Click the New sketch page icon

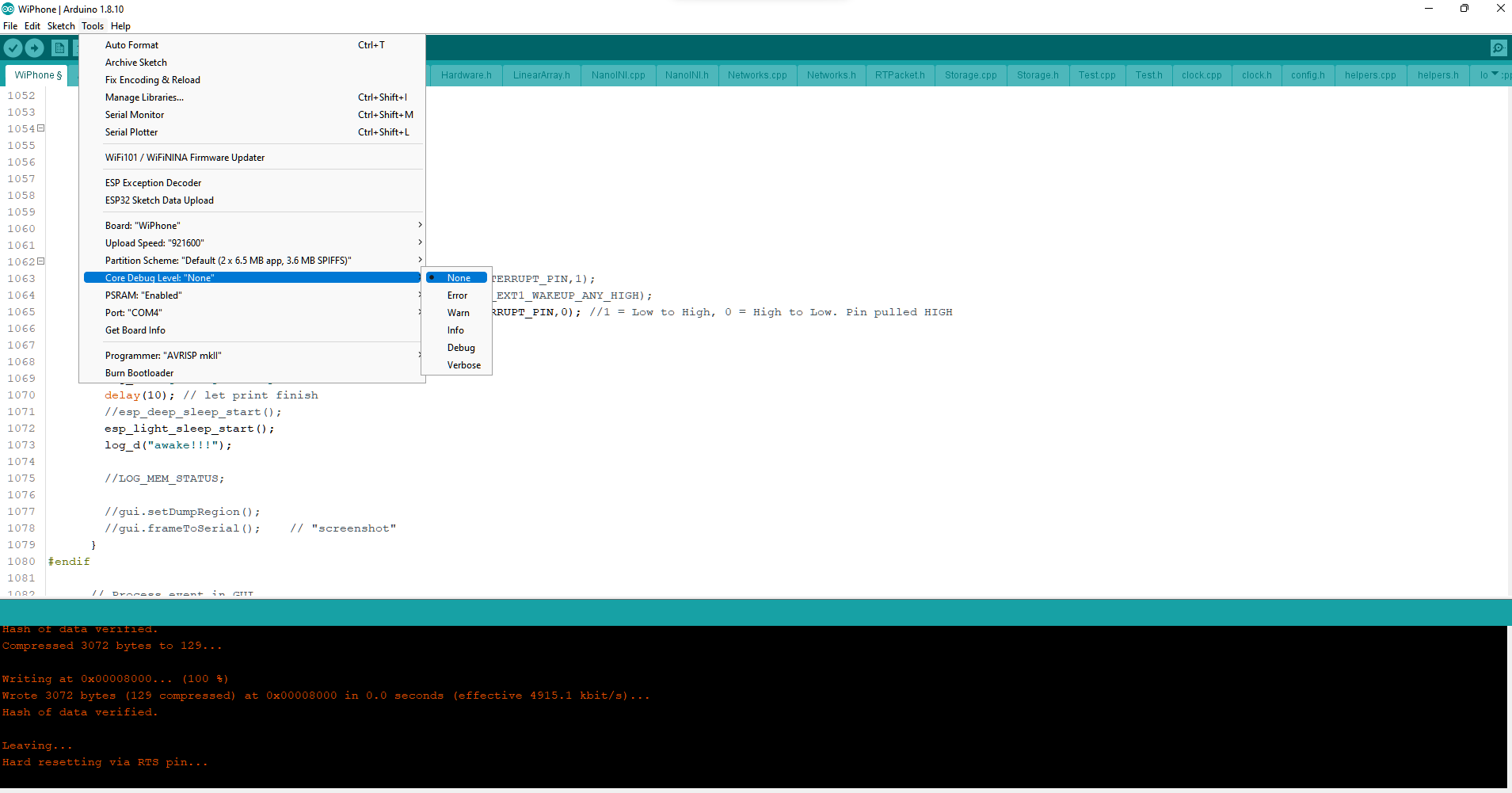pos(59,48)
